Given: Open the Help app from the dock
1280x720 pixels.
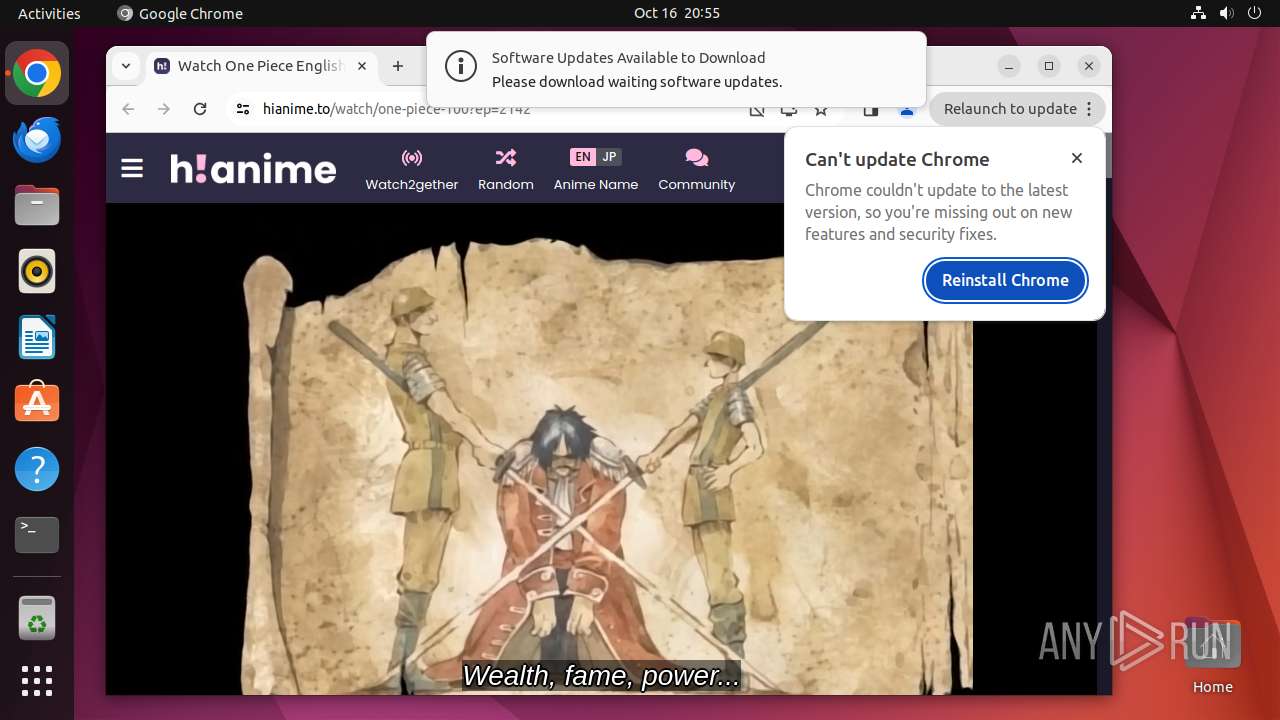Looking at the screenshot, I should pyautogui.click(x=37, y=469).
